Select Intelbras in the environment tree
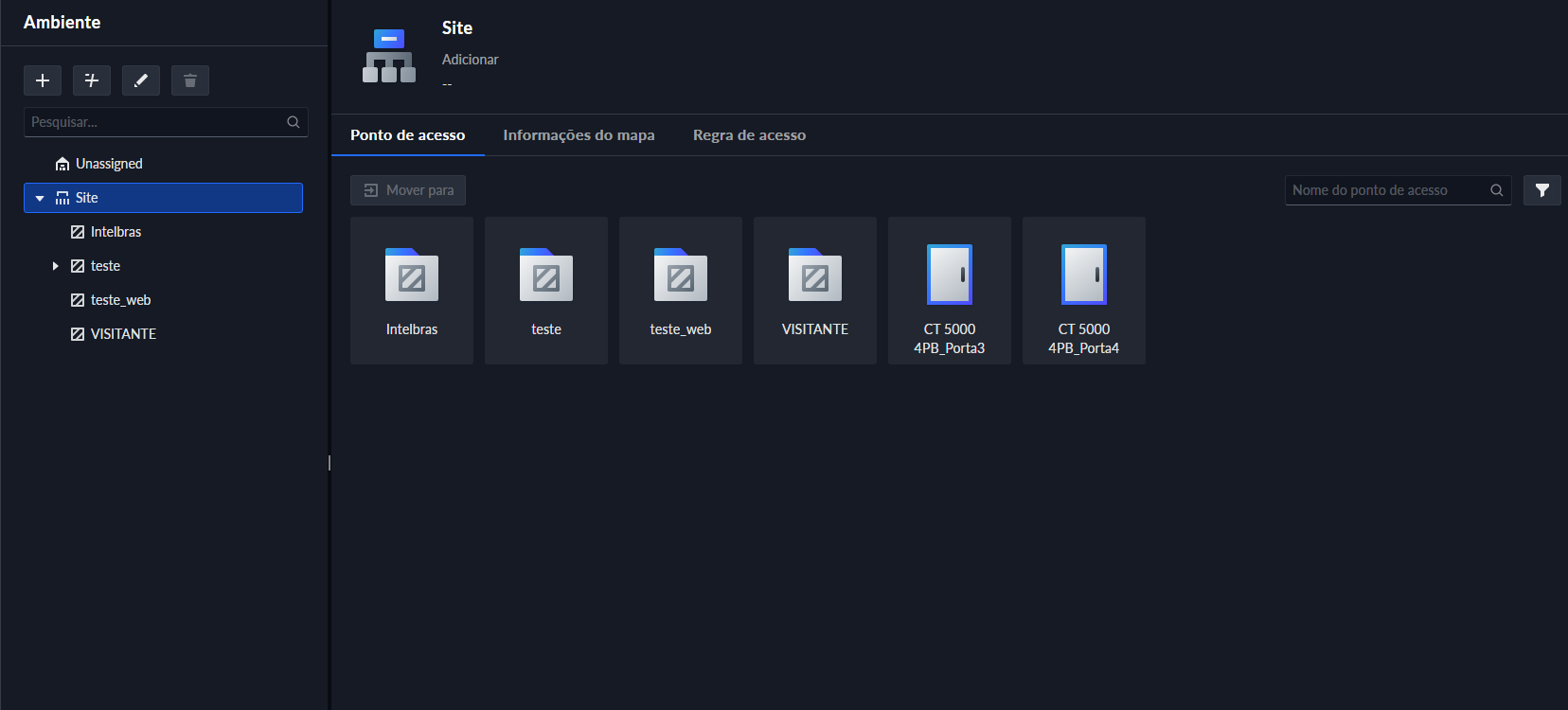Screen dimensions: 1568x710 [x=116, y=232]
